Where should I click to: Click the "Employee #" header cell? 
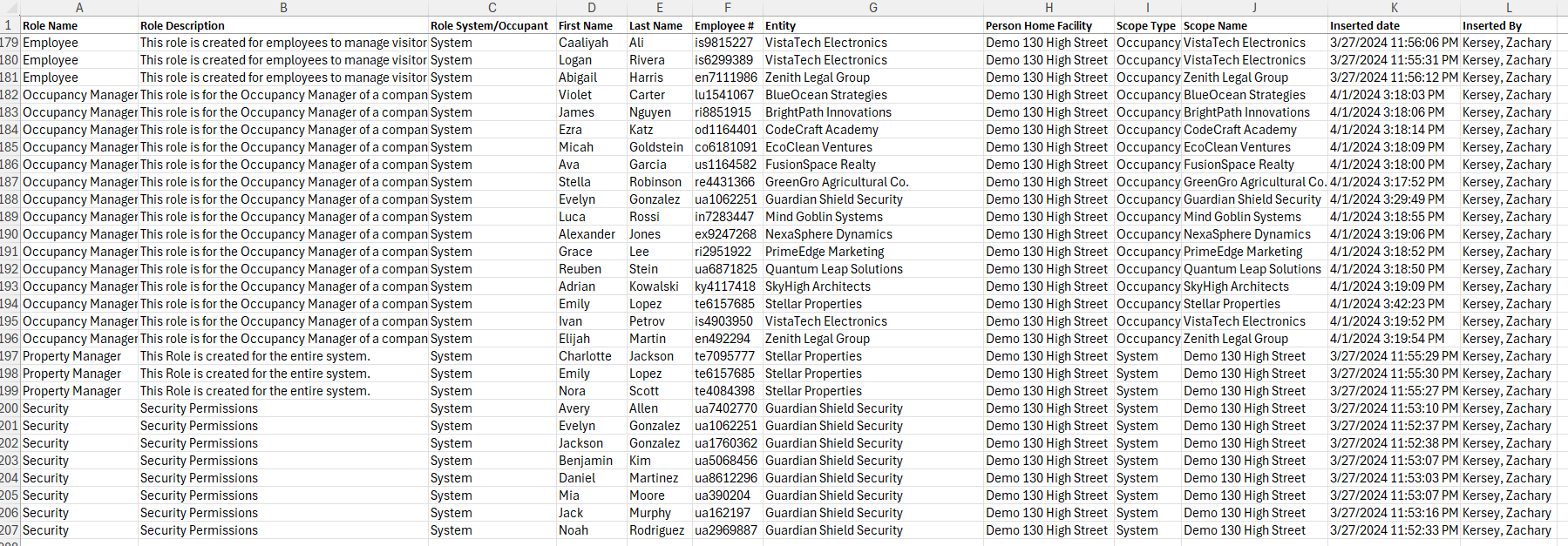click(724, 26)
